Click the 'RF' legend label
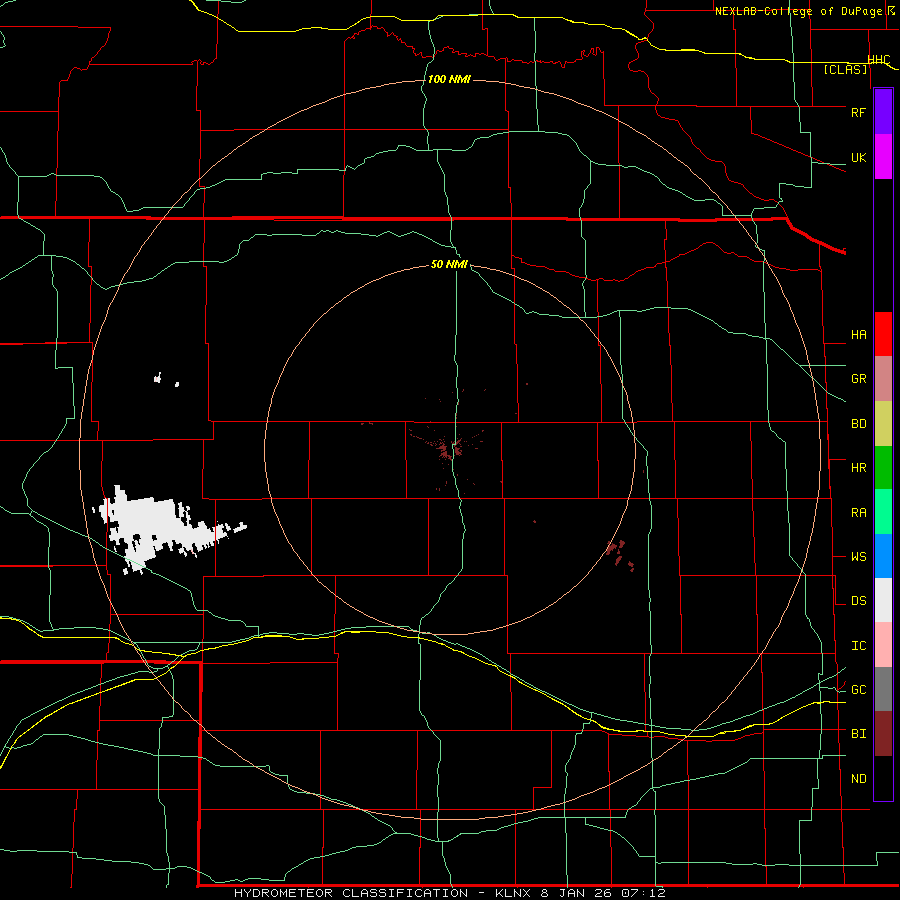900x900 pixels. coord(858,112)
